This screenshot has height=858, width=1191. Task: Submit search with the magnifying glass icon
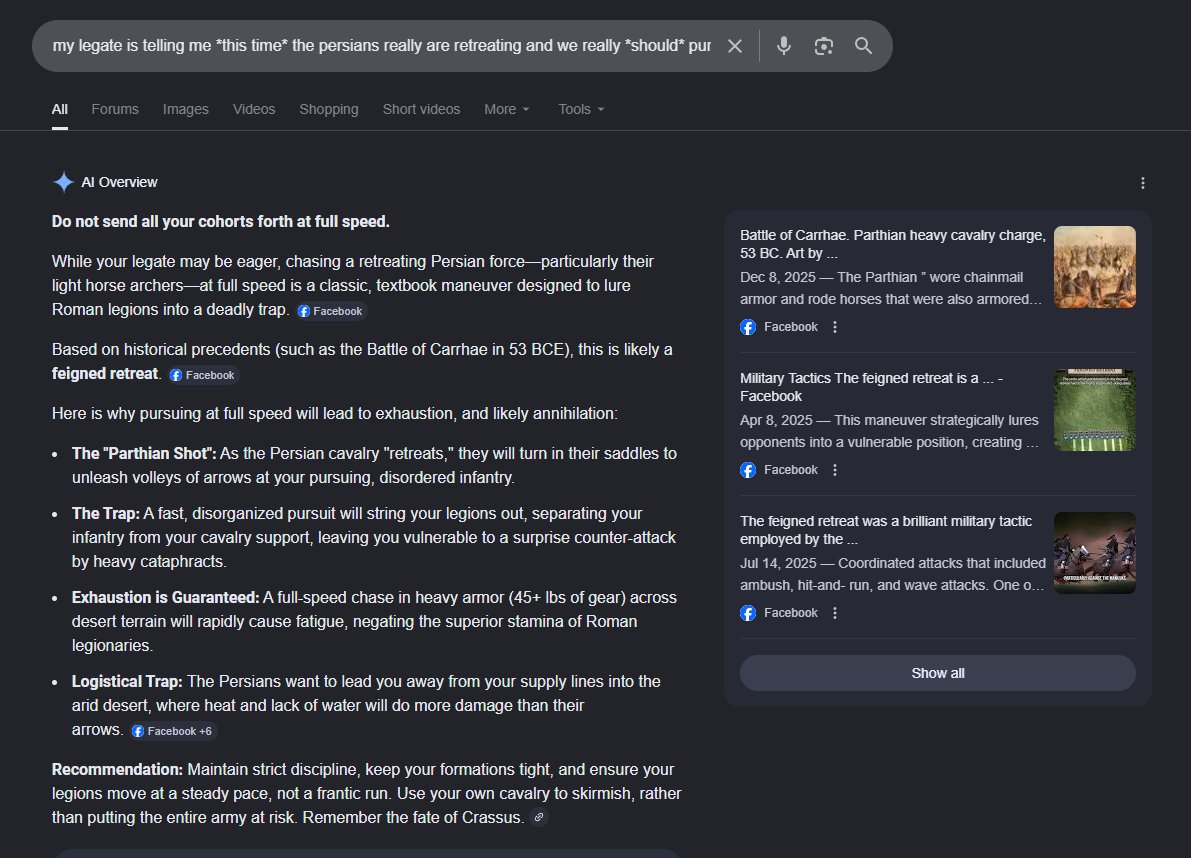863,46
